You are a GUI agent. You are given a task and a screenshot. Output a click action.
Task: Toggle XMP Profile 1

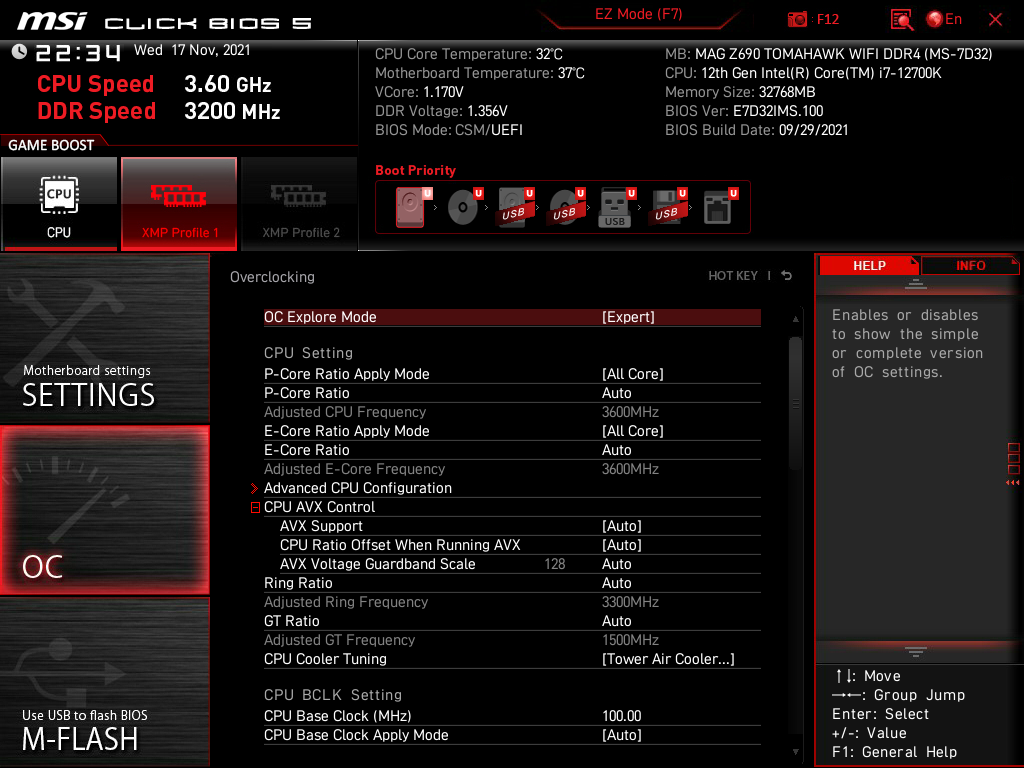(x=179, y=204)
